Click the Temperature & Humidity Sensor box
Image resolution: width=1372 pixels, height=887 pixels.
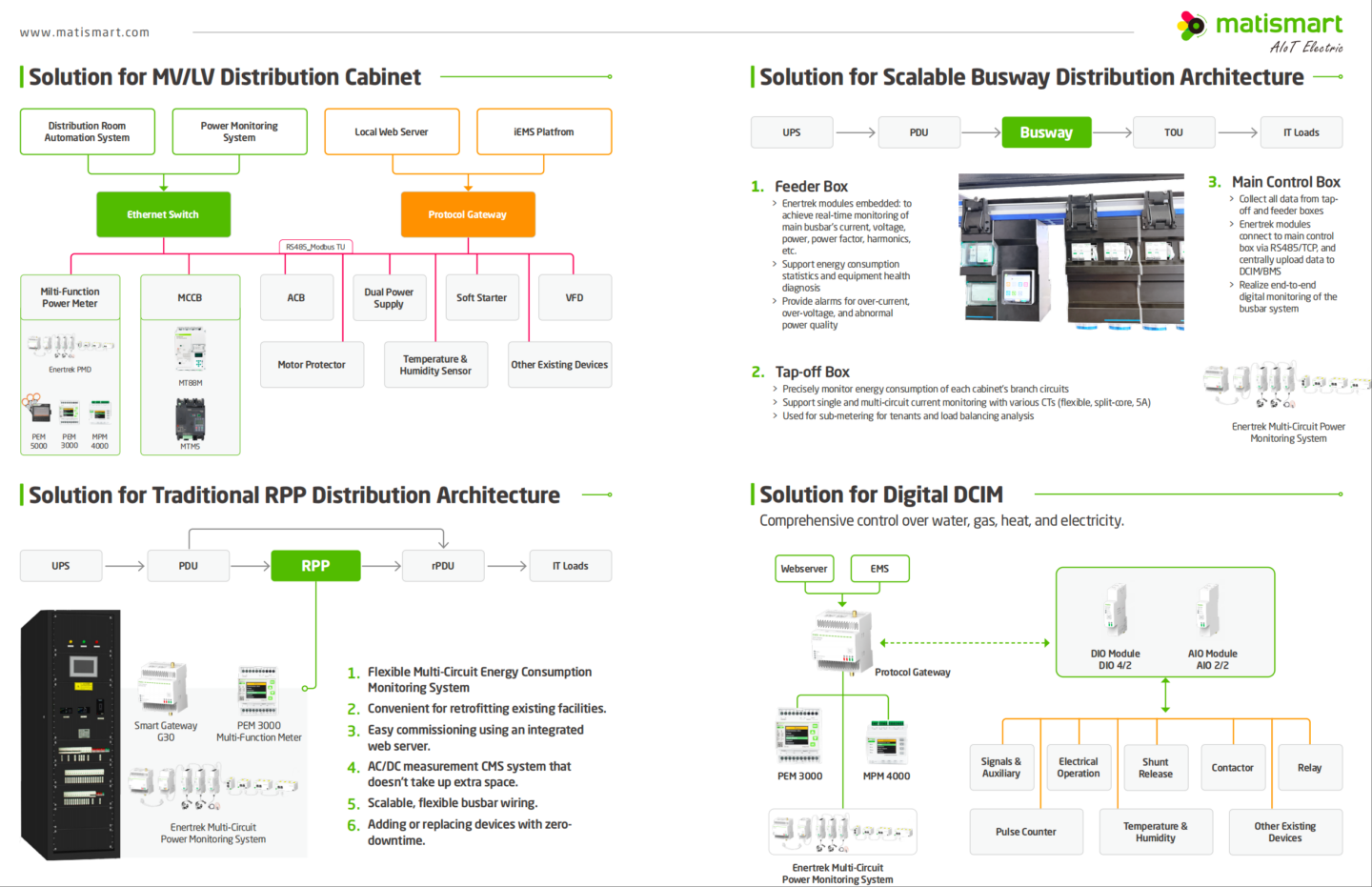coord(435,365)
